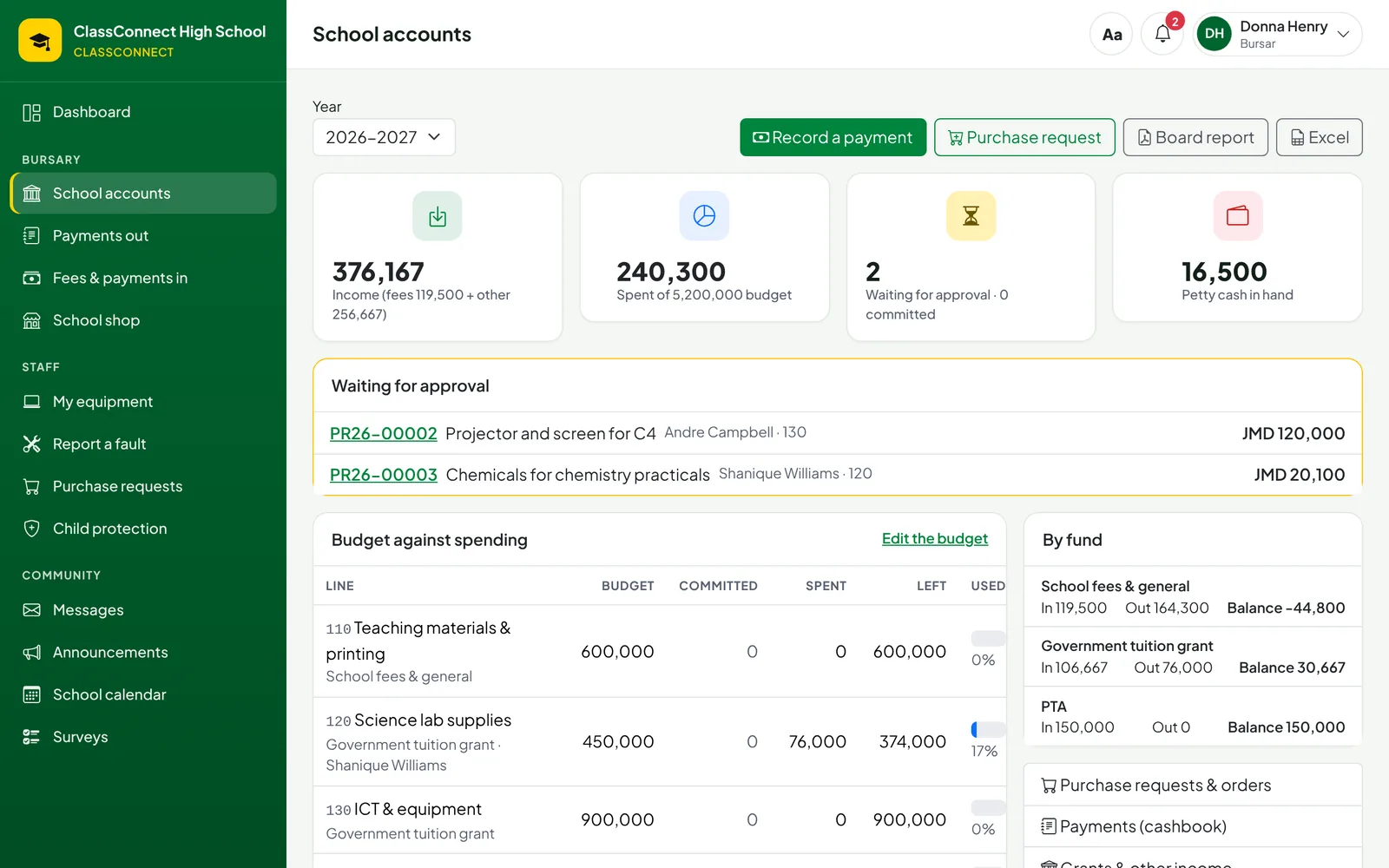
Task: Open PR26-00003 purchase request link
Action: pyautogui.click(x=383, y=475)
